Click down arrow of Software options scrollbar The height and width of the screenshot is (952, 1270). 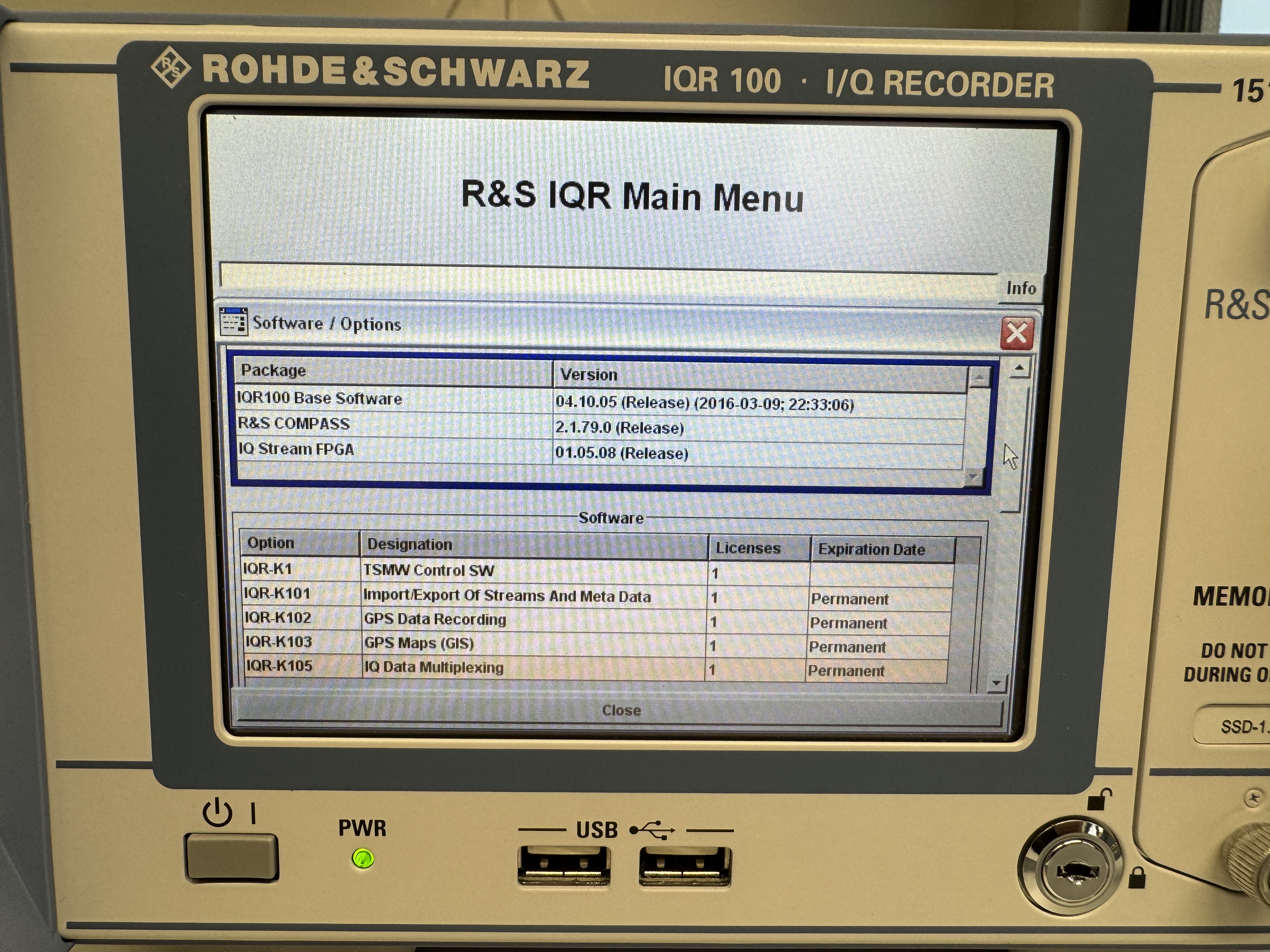[x=996, y=683]
